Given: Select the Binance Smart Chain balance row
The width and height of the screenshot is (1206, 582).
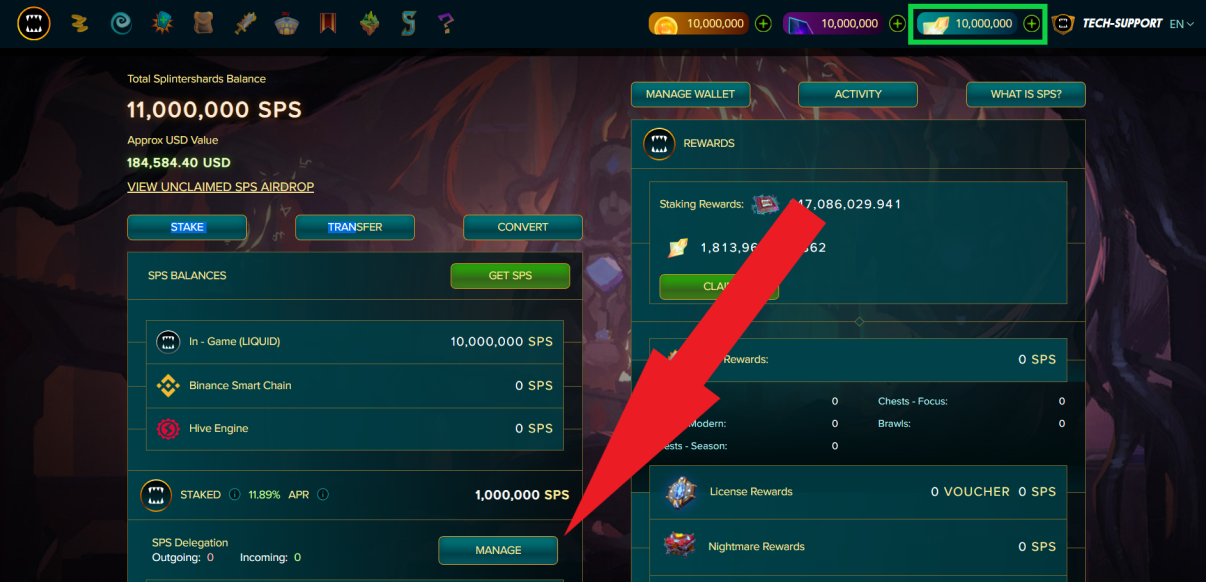Looking at the screenshot, I should (355, 385).
